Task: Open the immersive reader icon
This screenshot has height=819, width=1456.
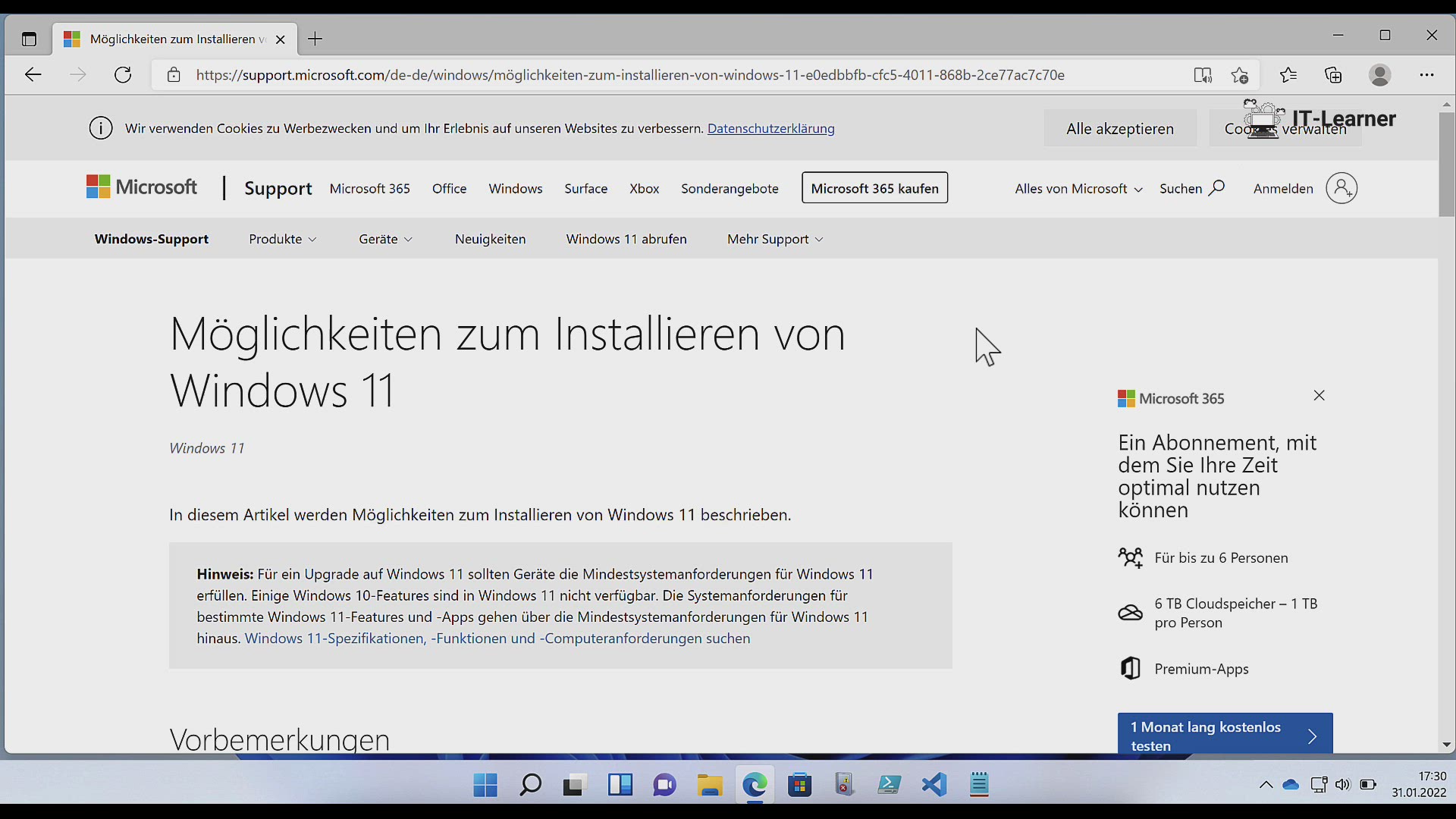Action: (1202, 74)
